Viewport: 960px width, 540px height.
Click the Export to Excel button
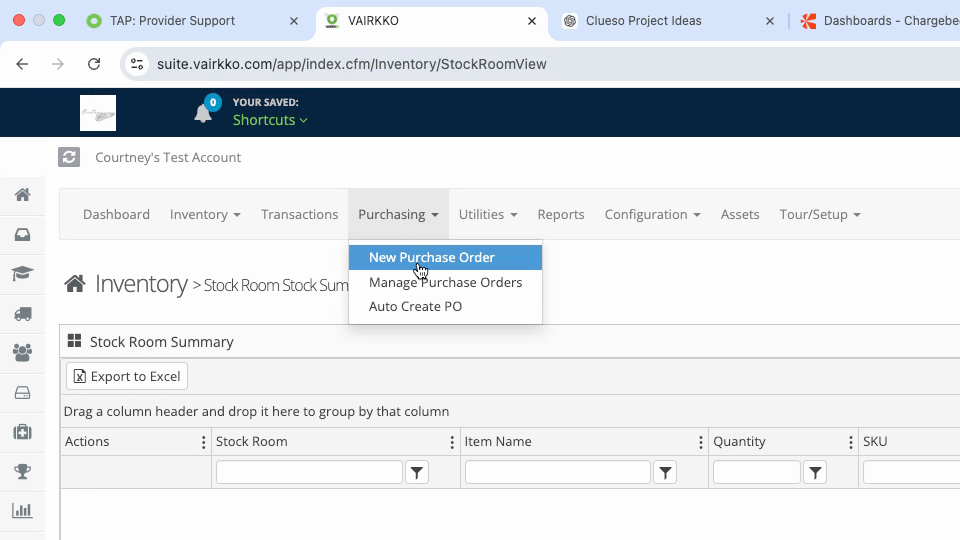coord(127,376)
